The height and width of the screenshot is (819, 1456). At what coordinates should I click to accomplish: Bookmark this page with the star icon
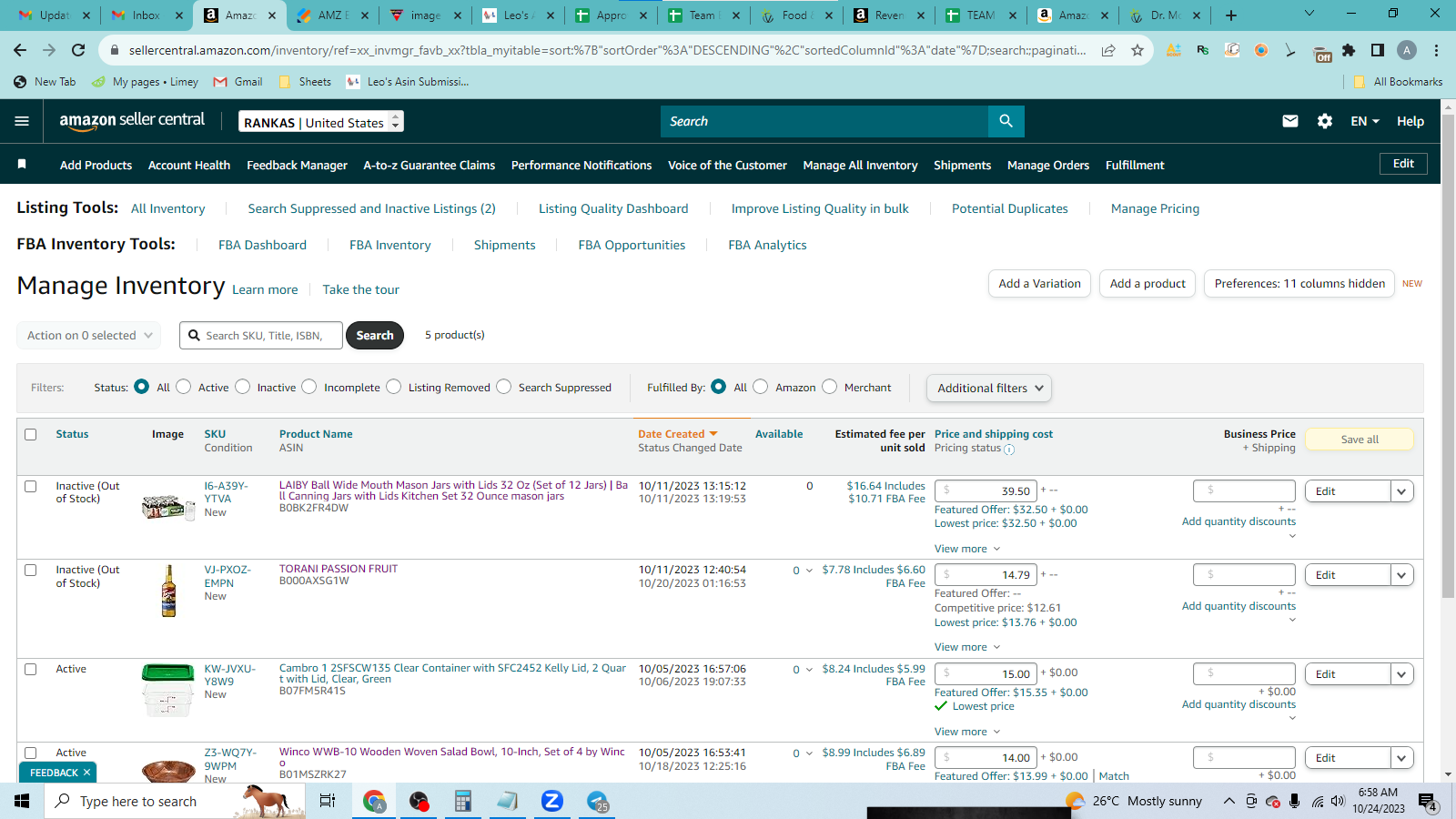(x=1137, y=50)
